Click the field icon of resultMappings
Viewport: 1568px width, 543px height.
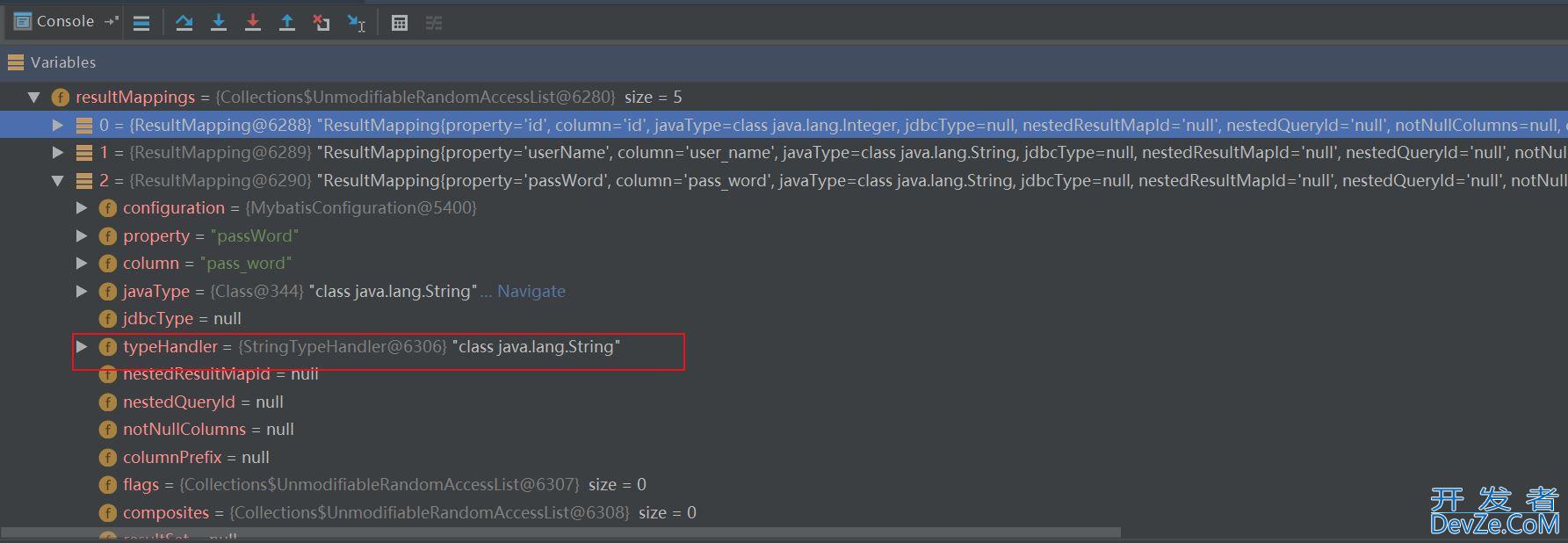coord(61,97)
